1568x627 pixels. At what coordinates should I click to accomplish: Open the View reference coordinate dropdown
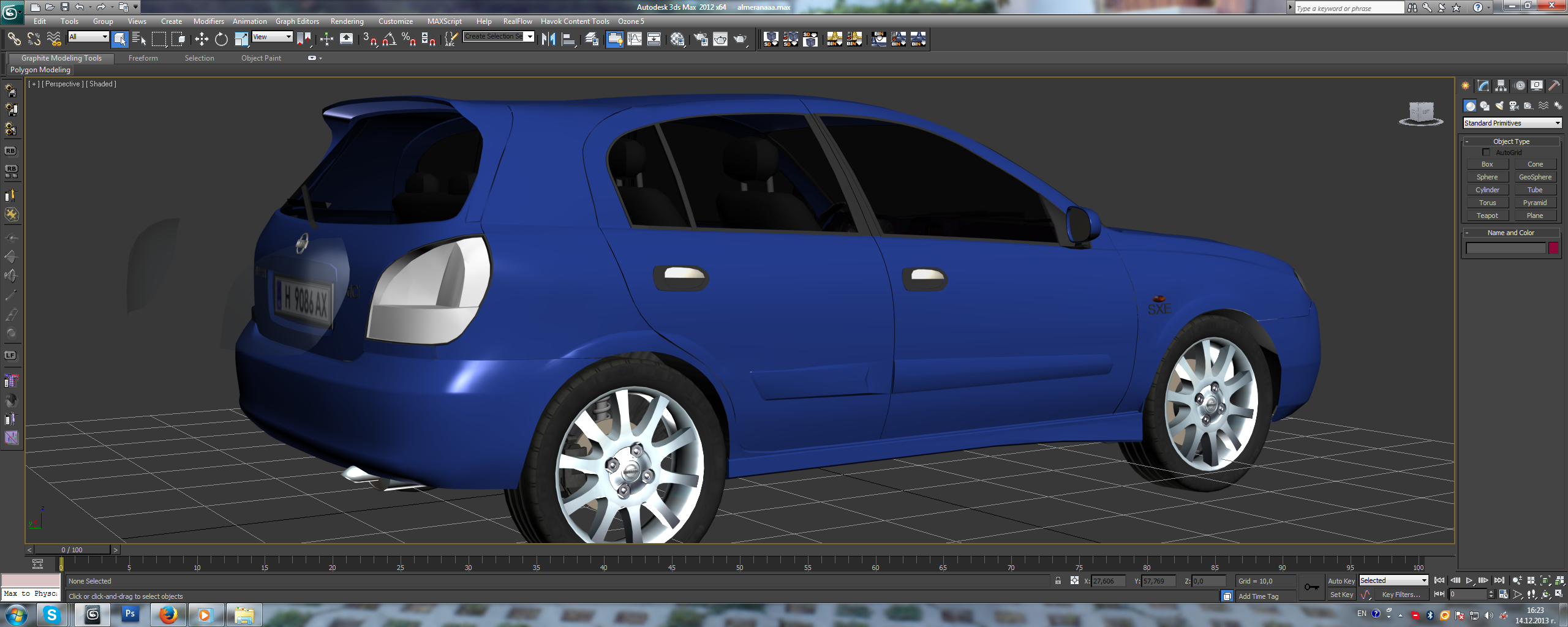click(273, 37)
